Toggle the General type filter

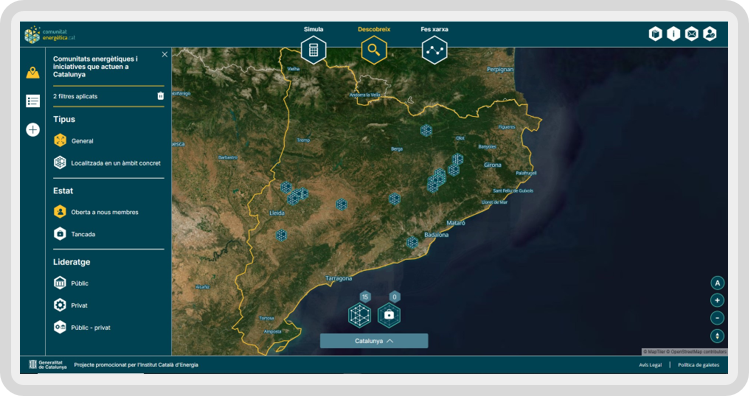coord(74,141)
